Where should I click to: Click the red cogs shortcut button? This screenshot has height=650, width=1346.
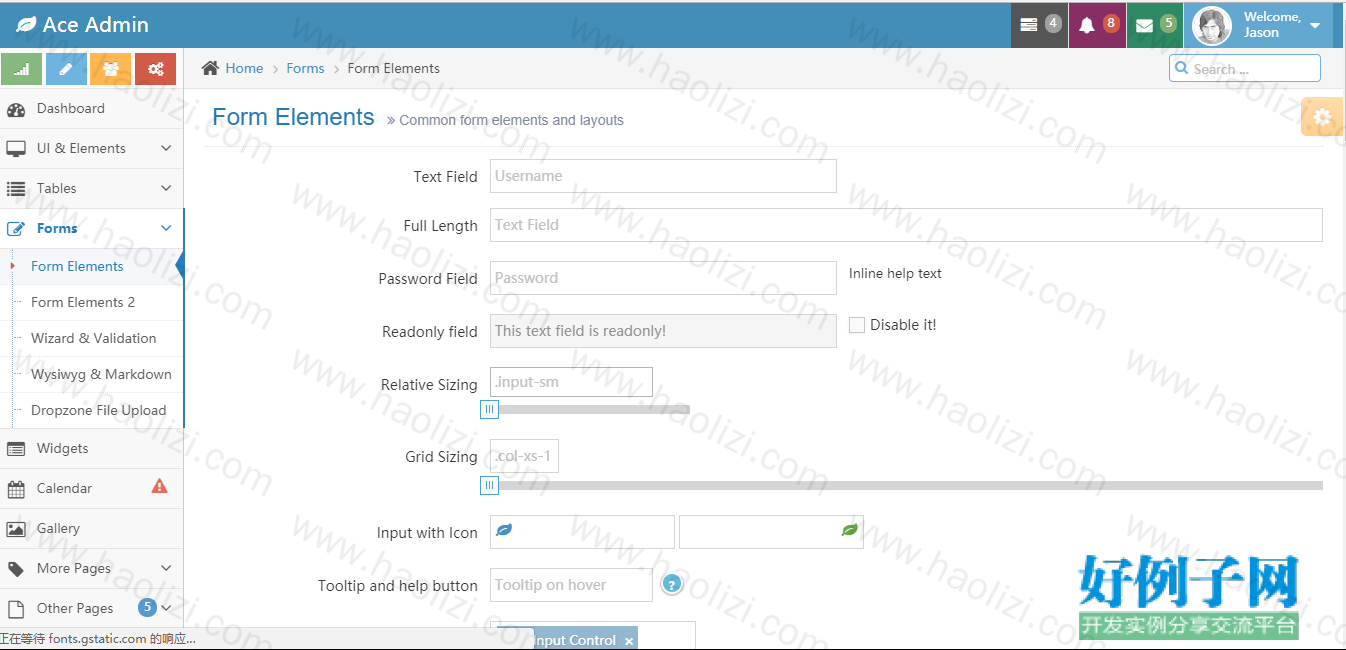[x=155, y=69]
